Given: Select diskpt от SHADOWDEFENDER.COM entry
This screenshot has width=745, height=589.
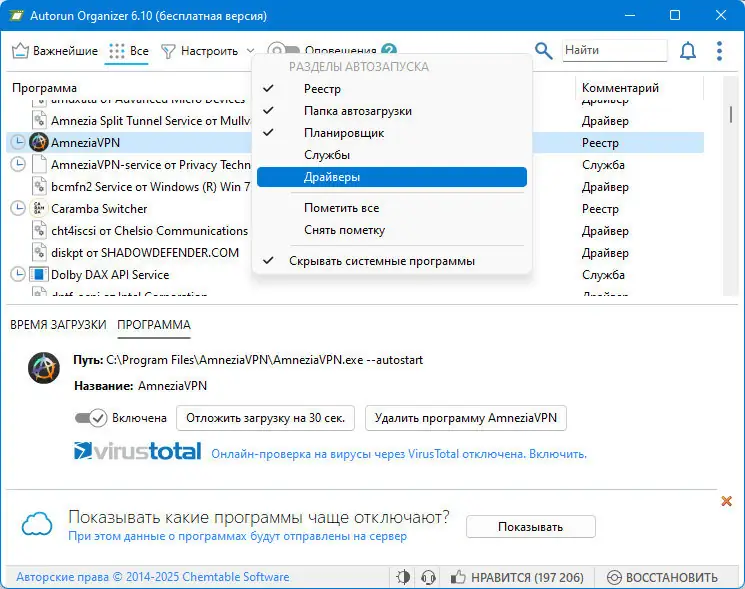Looking at the screenshot, I should click(145, 253).
